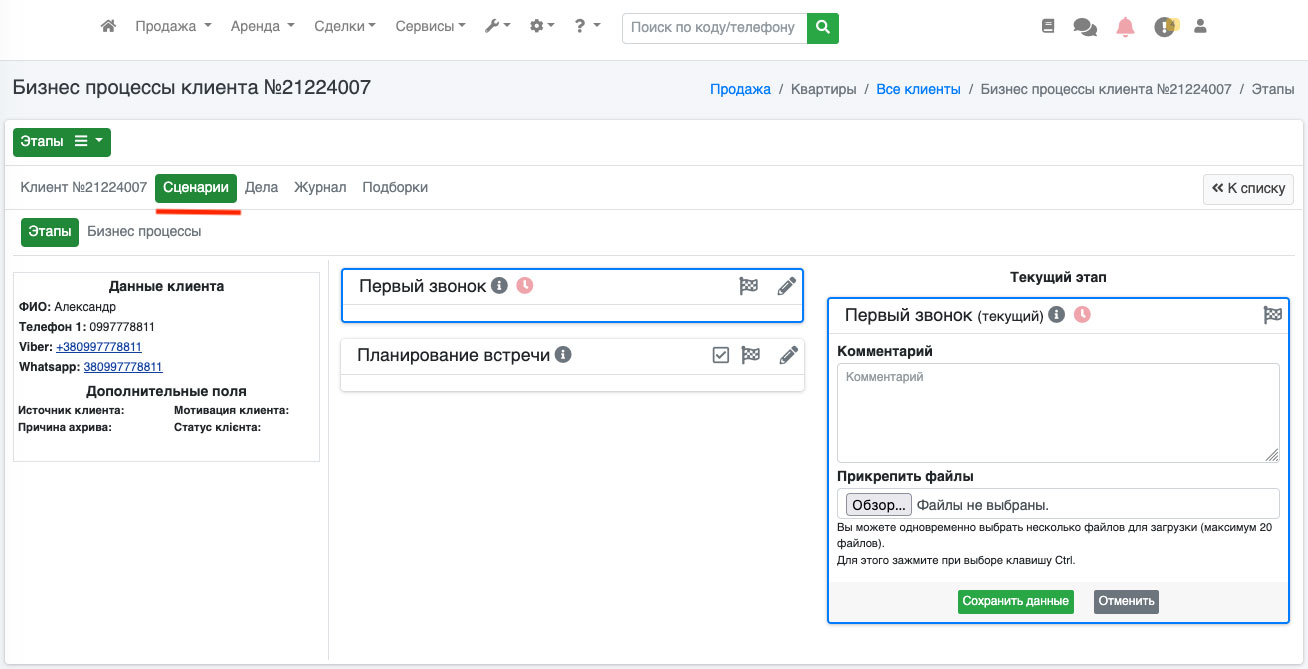Click the green search magnifier button
This screenshot has width=1308, height=669.
click(822, 28)
